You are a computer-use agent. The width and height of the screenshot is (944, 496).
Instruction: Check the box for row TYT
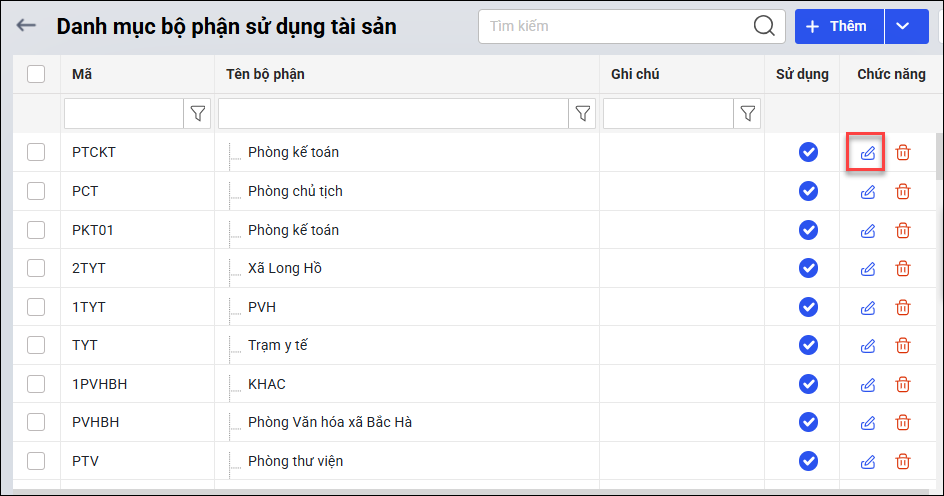(x=36, y=345)
